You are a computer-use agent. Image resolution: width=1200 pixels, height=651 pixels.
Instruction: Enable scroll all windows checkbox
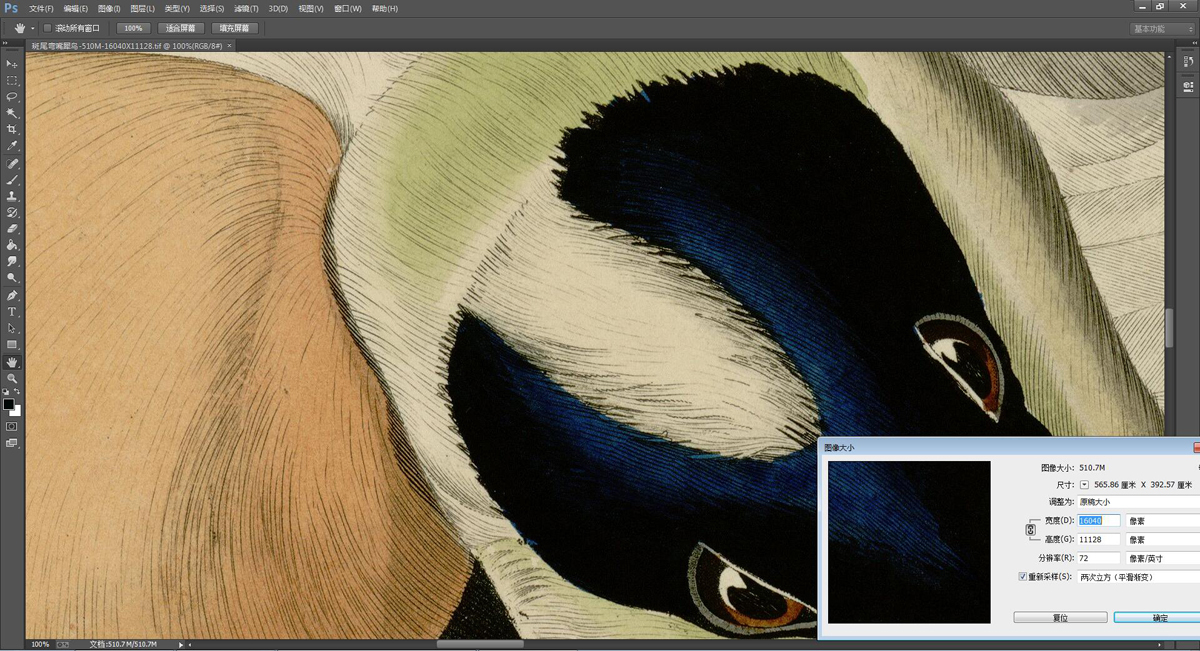pos(47,28)
